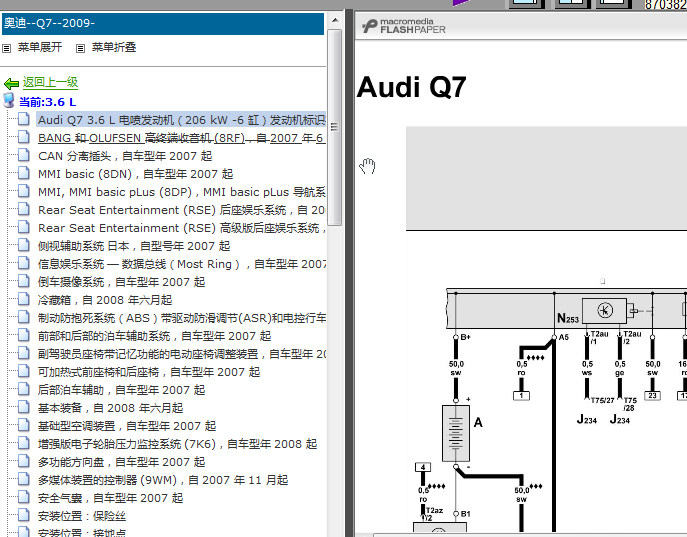The height and width of the screenshot is (537, 687).
Task: Click the 菜单折叠 collapse-menu icon
Action: tap(80, 48)
